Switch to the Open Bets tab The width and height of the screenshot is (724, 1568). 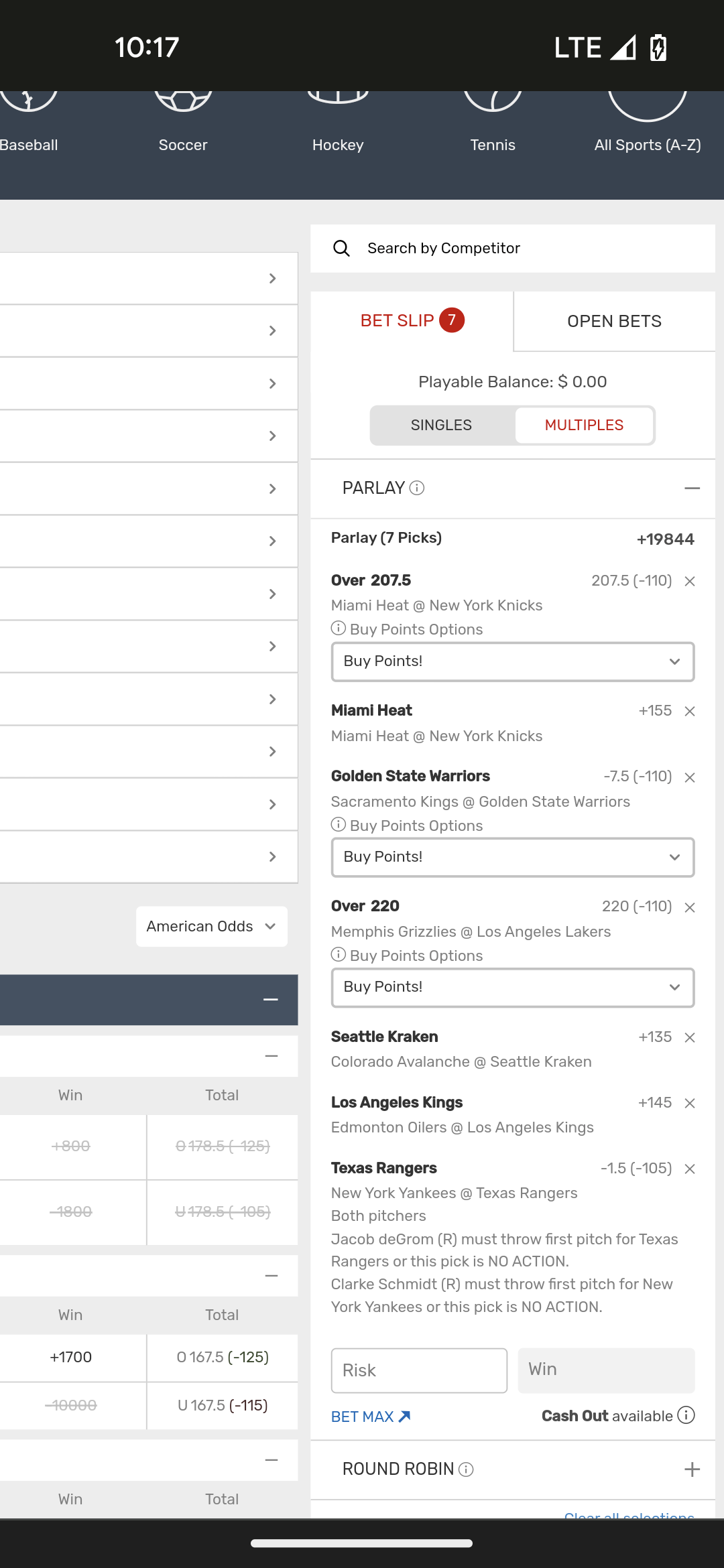(x=614, y=322)
